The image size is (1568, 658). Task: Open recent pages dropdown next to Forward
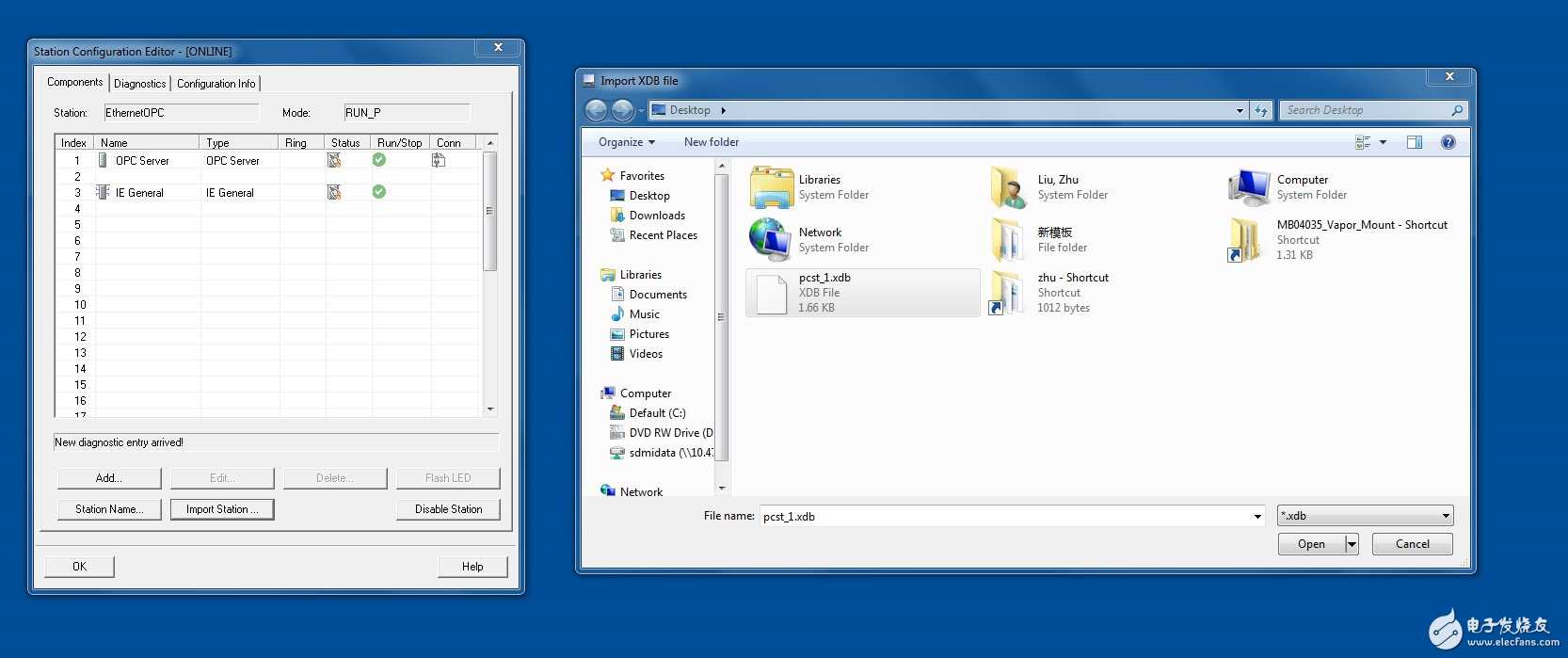pyautogui.click(x=641, y=111)
